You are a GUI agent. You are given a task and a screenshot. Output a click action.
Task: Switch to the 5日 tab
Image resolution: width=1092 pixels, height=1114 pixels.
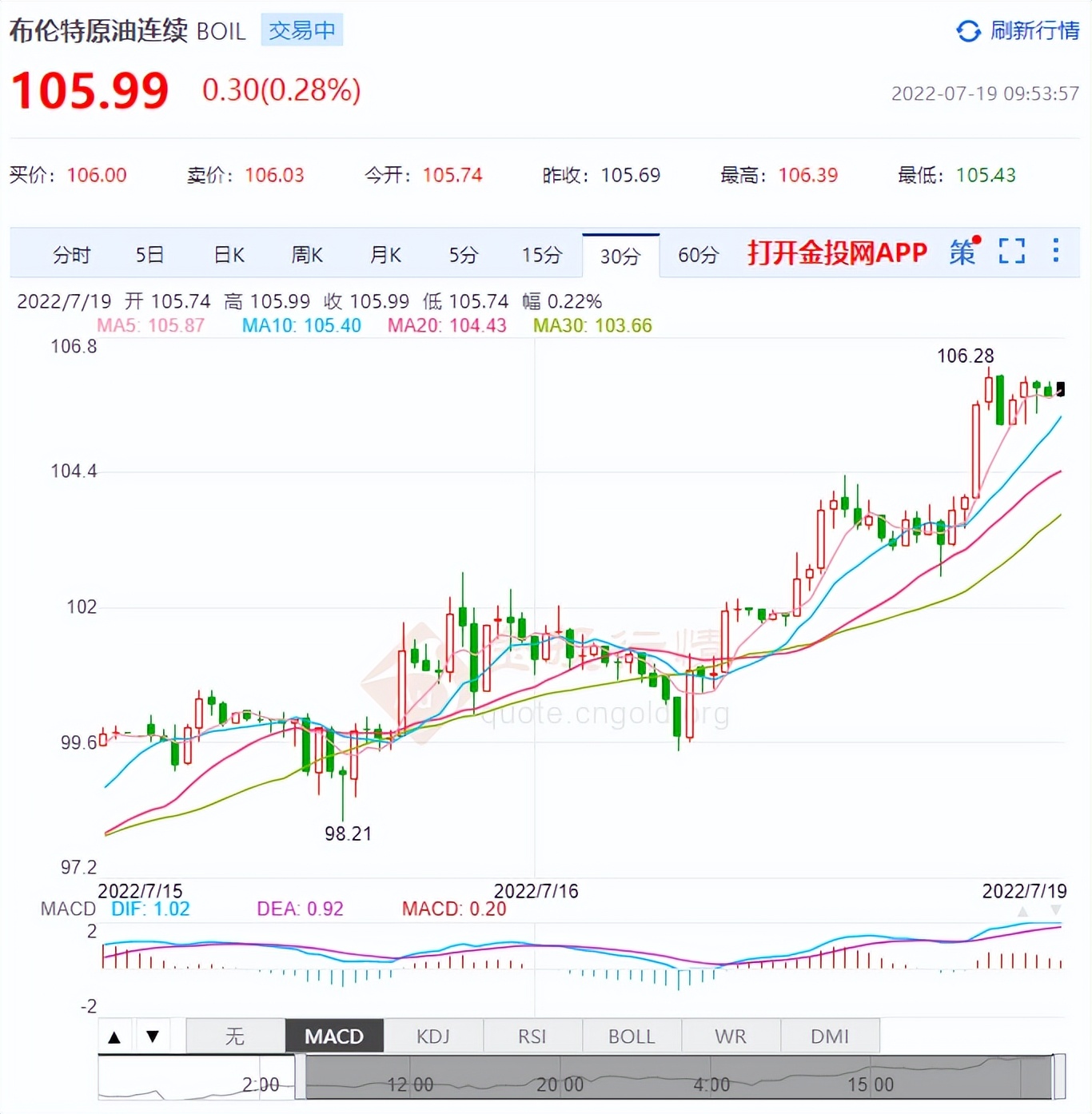(x=149, y=255)
